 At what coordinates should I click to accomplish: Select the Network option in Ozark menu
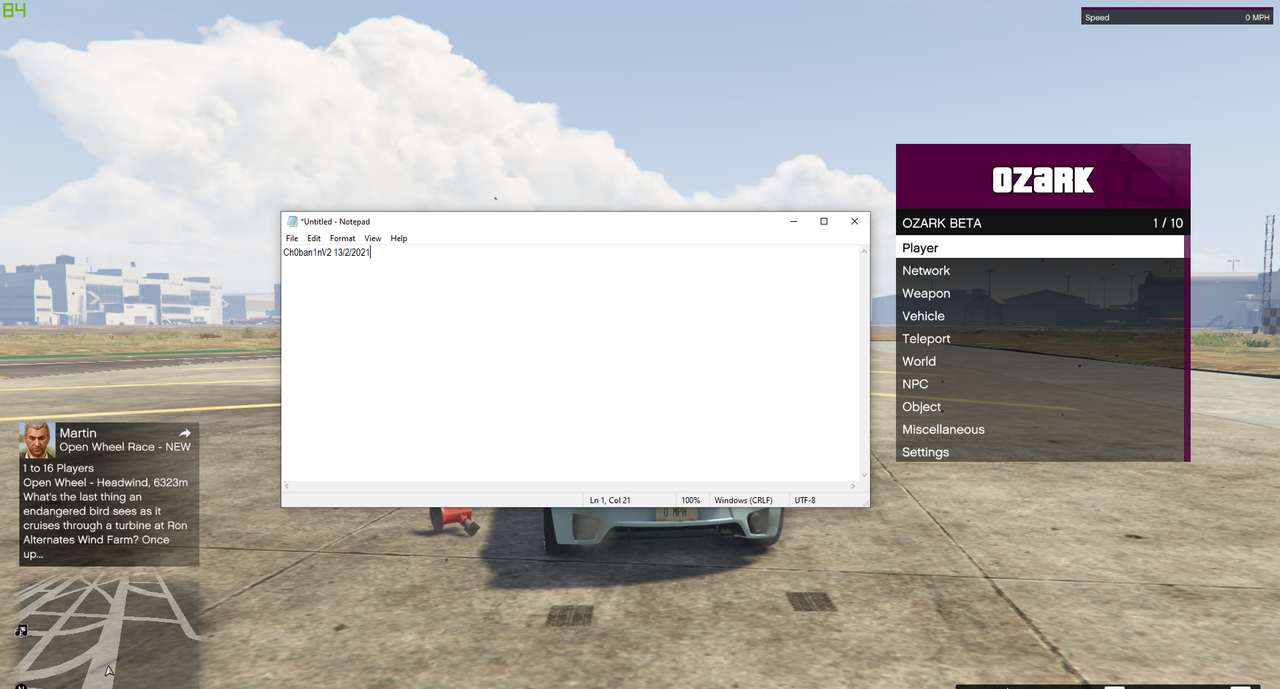point(1040,270)
